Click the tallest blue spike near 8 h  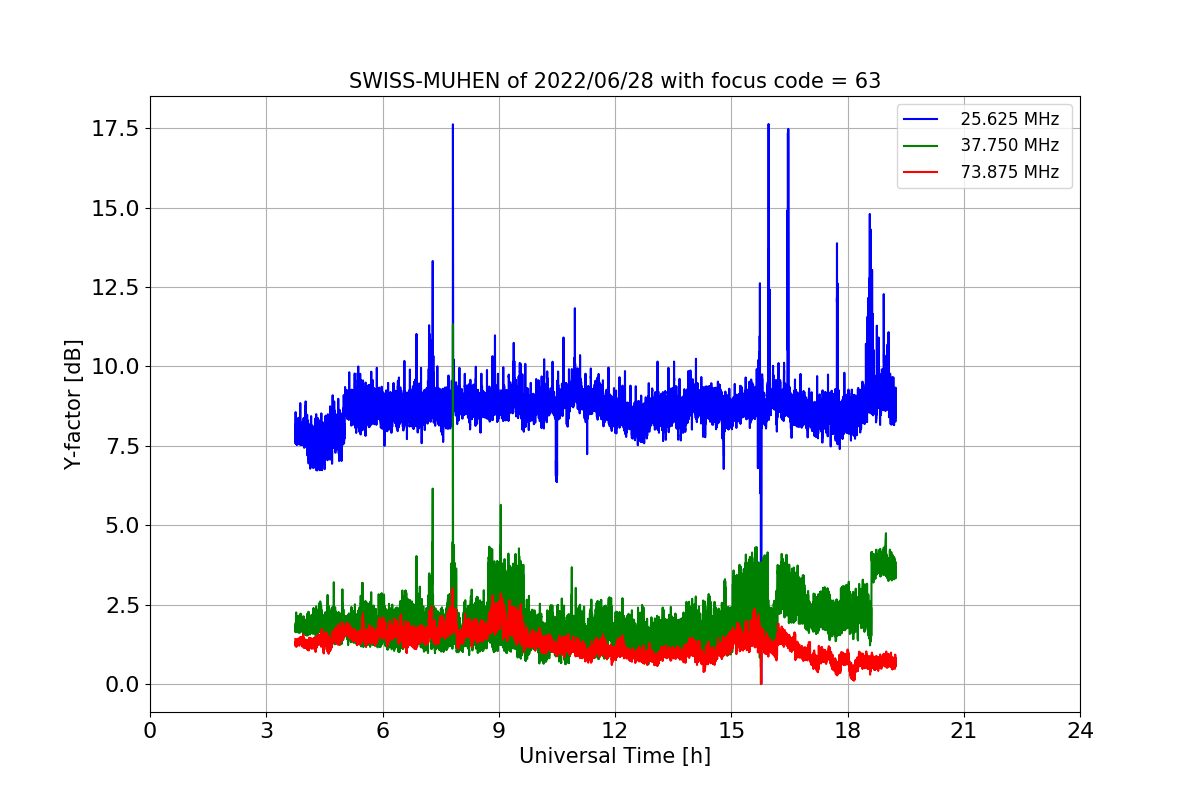pyautogui.click(x=453, y=126)
